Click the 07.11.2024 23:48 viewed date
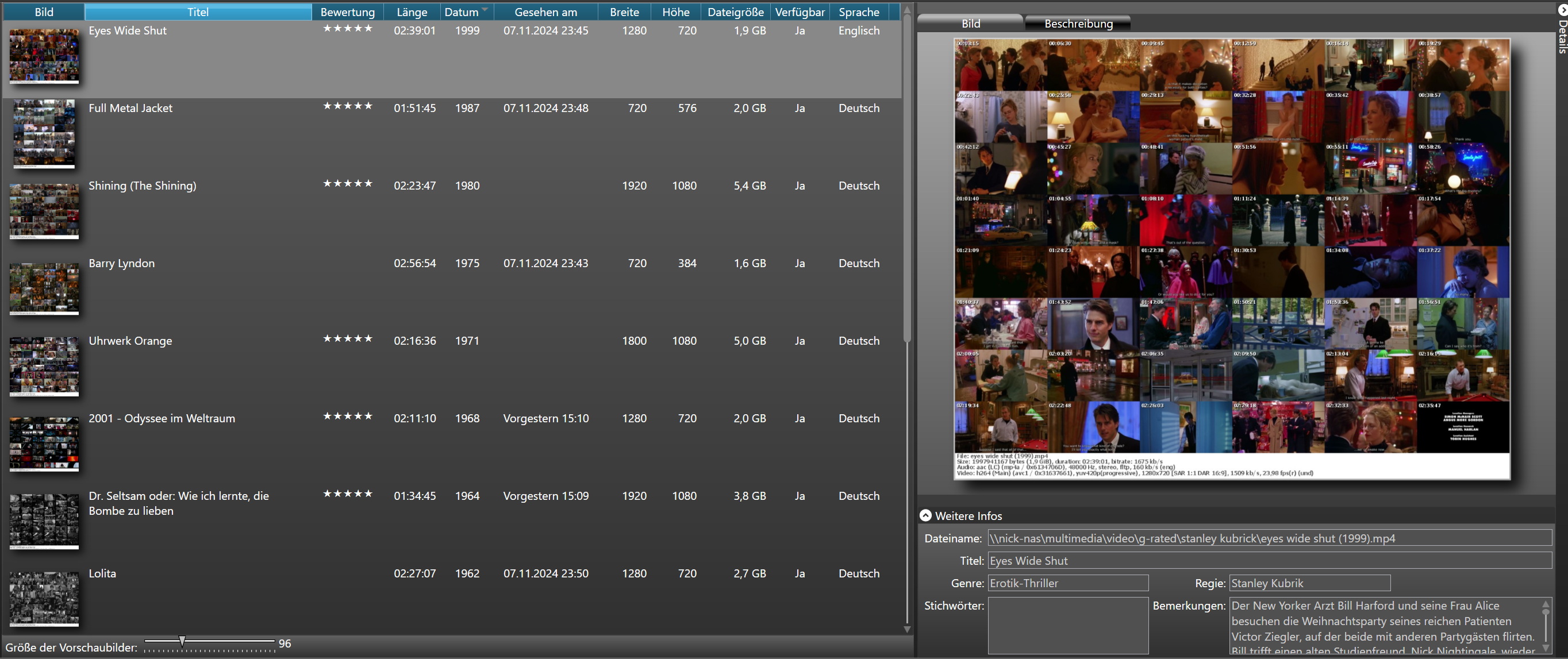This screenshot has width=1568, height=659. pos(545,107)
